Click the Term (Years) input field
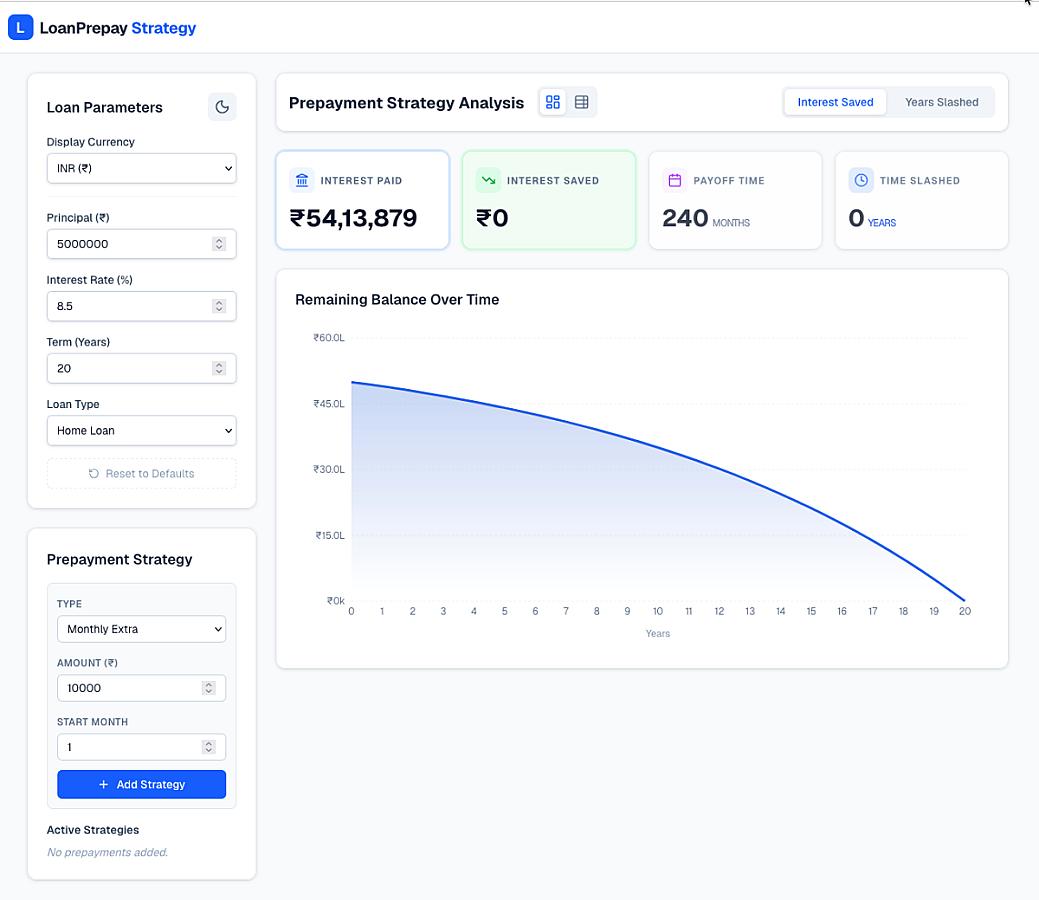The image size is (1039, 900). [x=142, y=368]
